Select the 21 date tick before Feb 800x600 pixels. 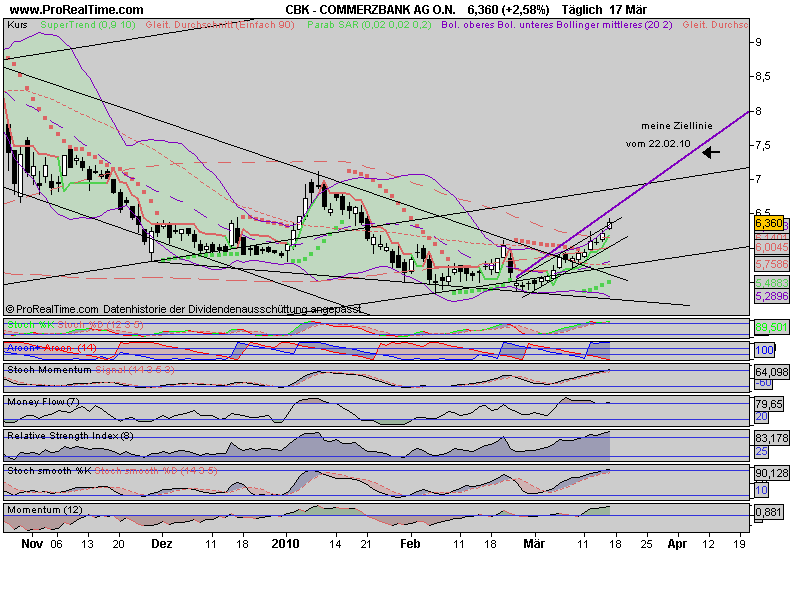366,544
